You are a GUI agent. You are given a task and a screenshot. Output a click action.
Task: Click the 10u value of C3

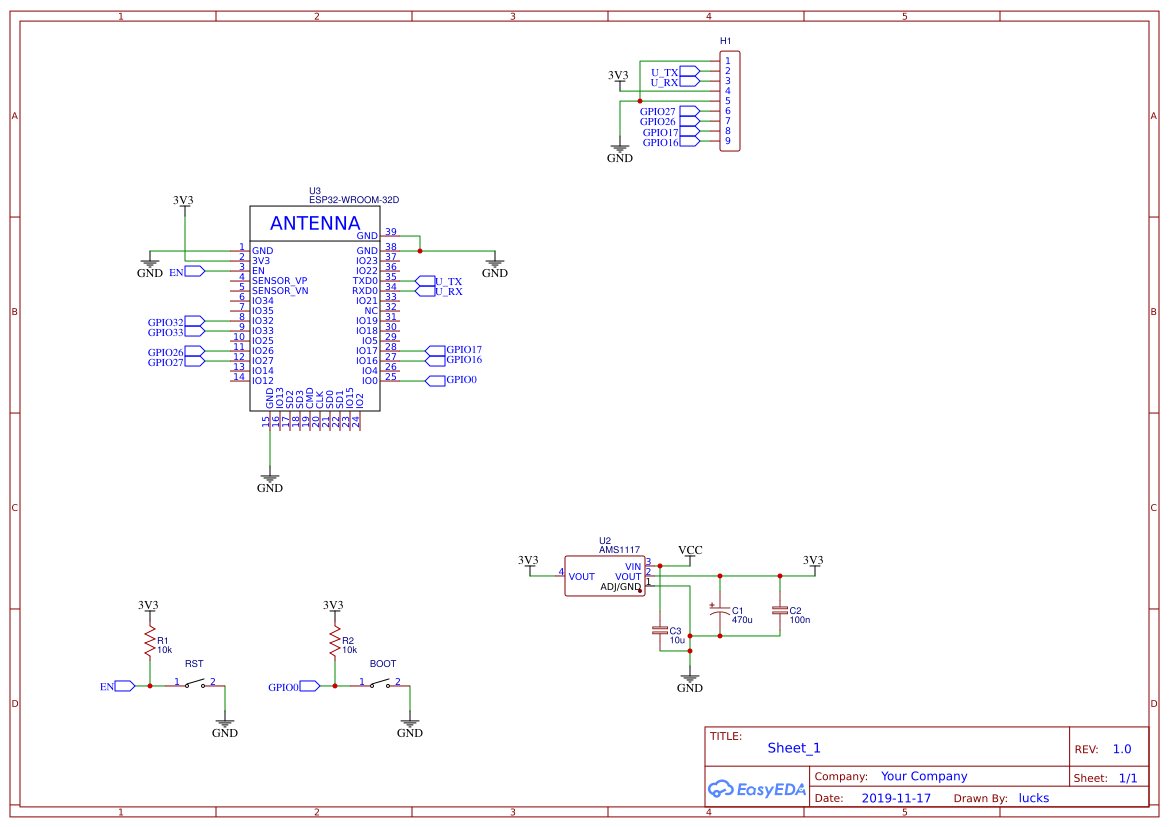point(677,640)
